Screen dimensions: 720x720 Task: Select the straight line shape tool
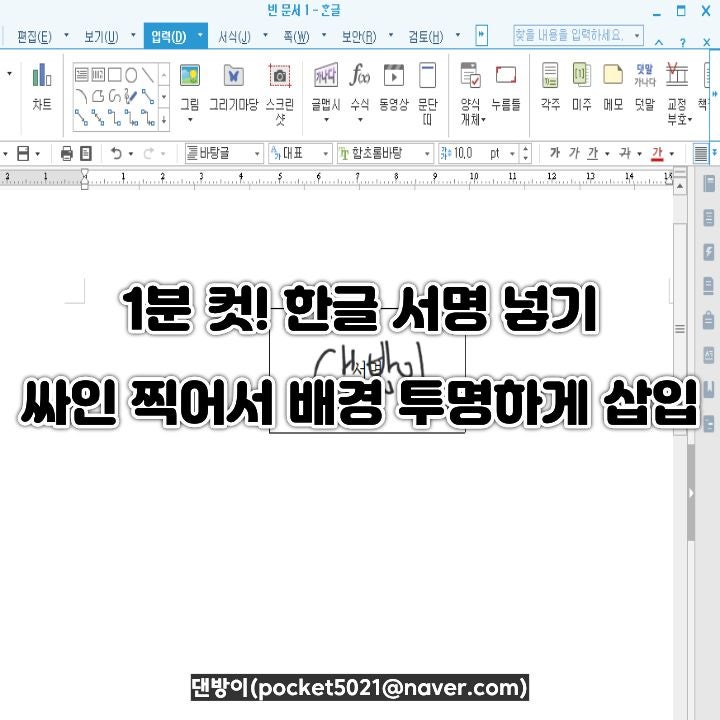(147, 75)
